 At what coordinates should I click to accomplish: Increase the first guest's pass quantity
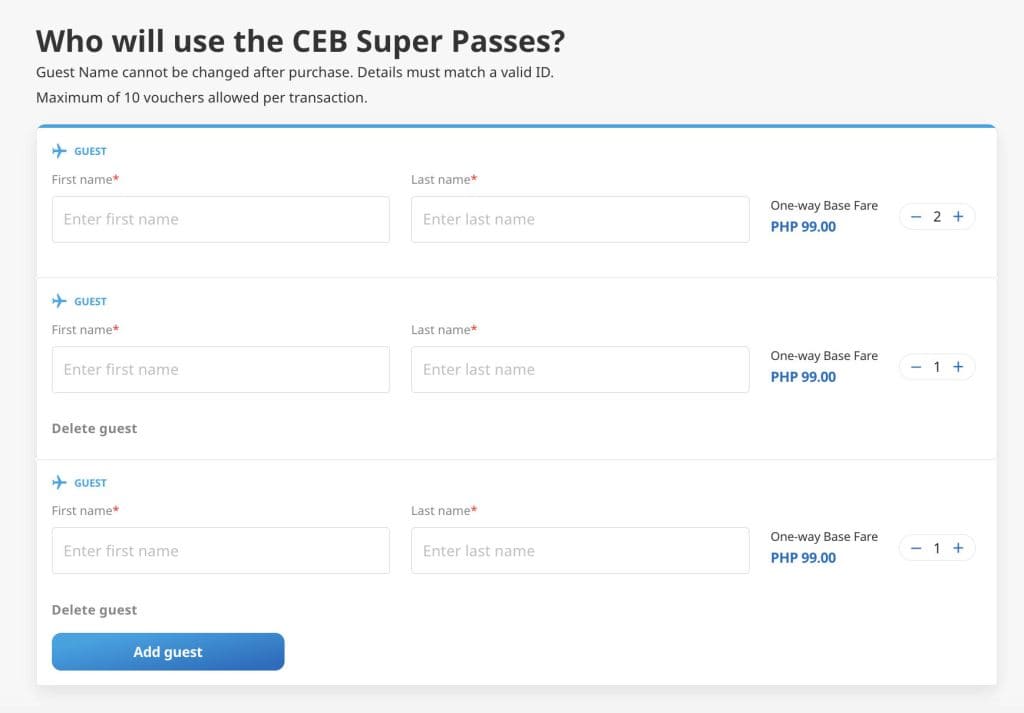958,216
